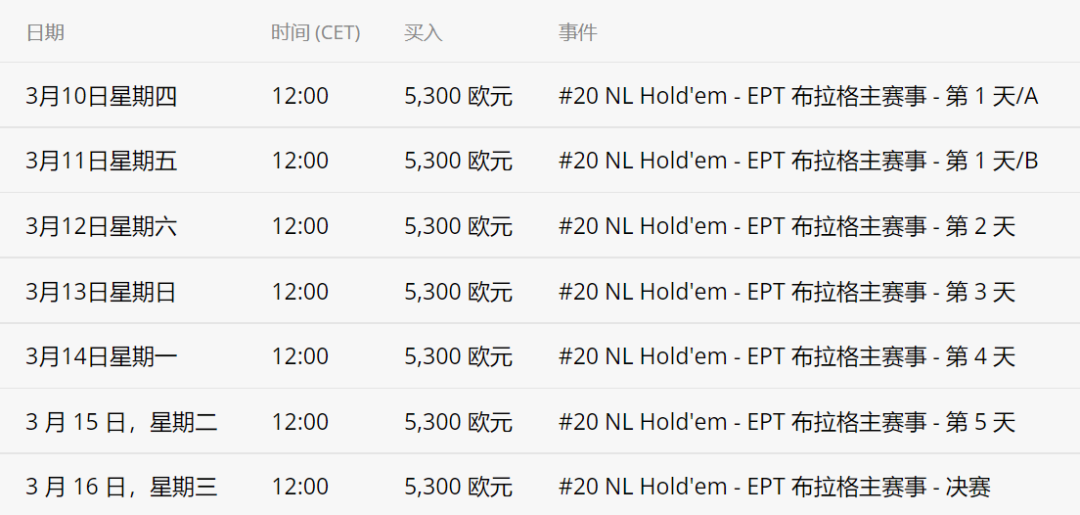Open the 第 5 天 main event entry

pyautogui.click(x=787, y=421)
